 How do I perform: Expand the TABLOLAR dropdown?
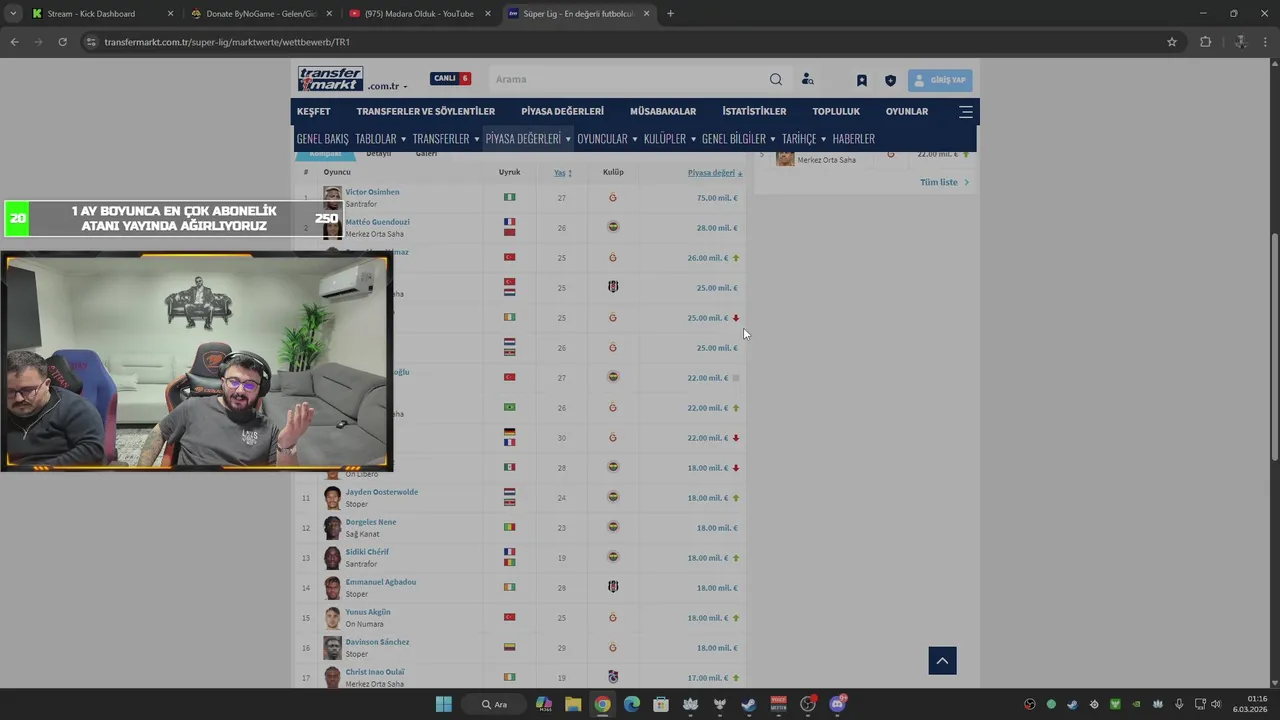pyautogui.click(x=381, y=139)
